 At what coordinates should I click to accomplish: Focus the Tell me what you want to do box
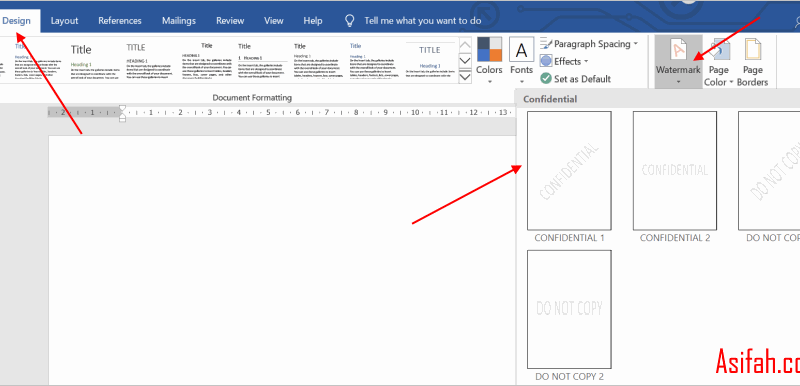(422, 21)
